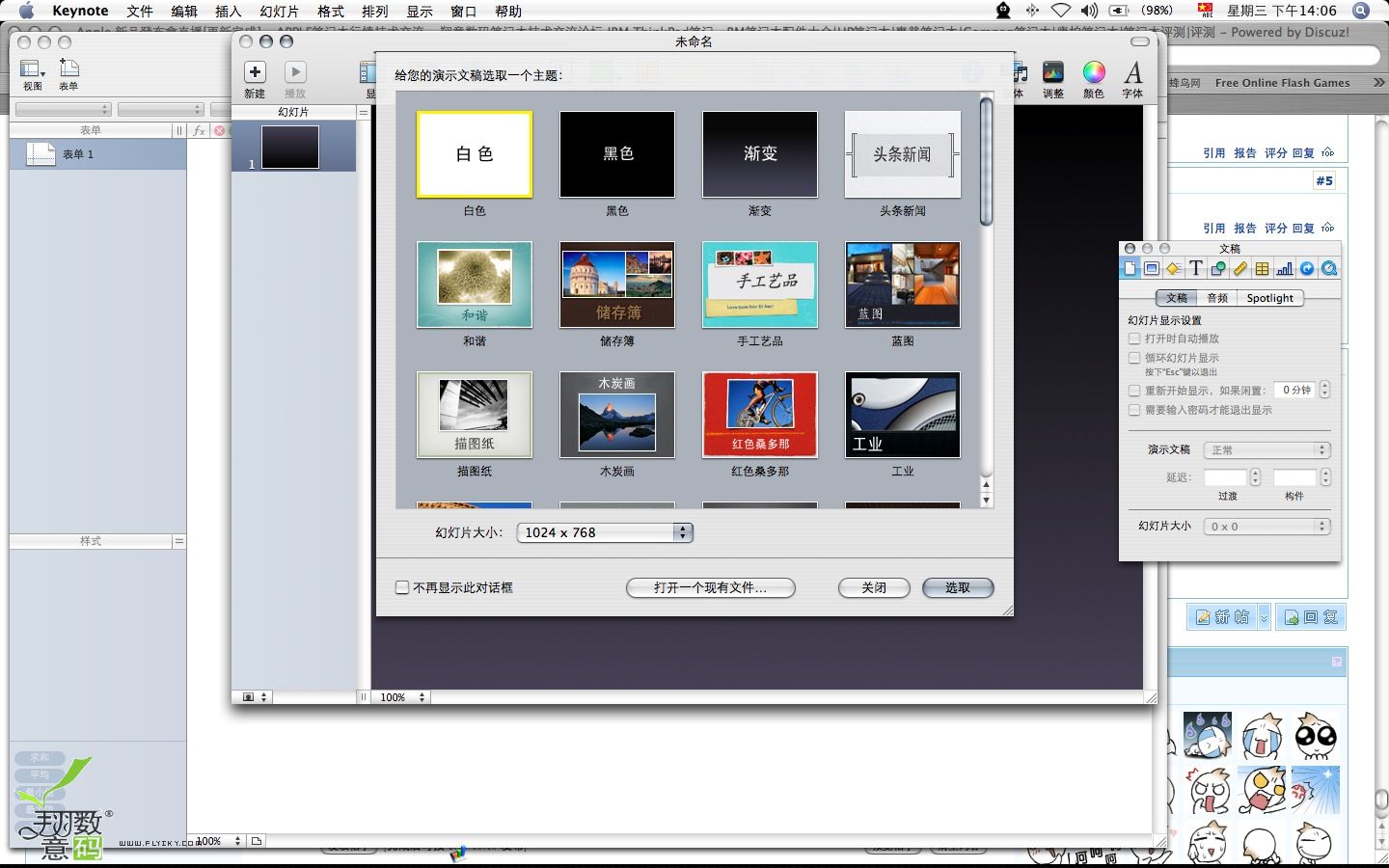This screenshot has width=1389, height=868.
Task: Click the 关闭 close button
Action: (x=874, y=587)
